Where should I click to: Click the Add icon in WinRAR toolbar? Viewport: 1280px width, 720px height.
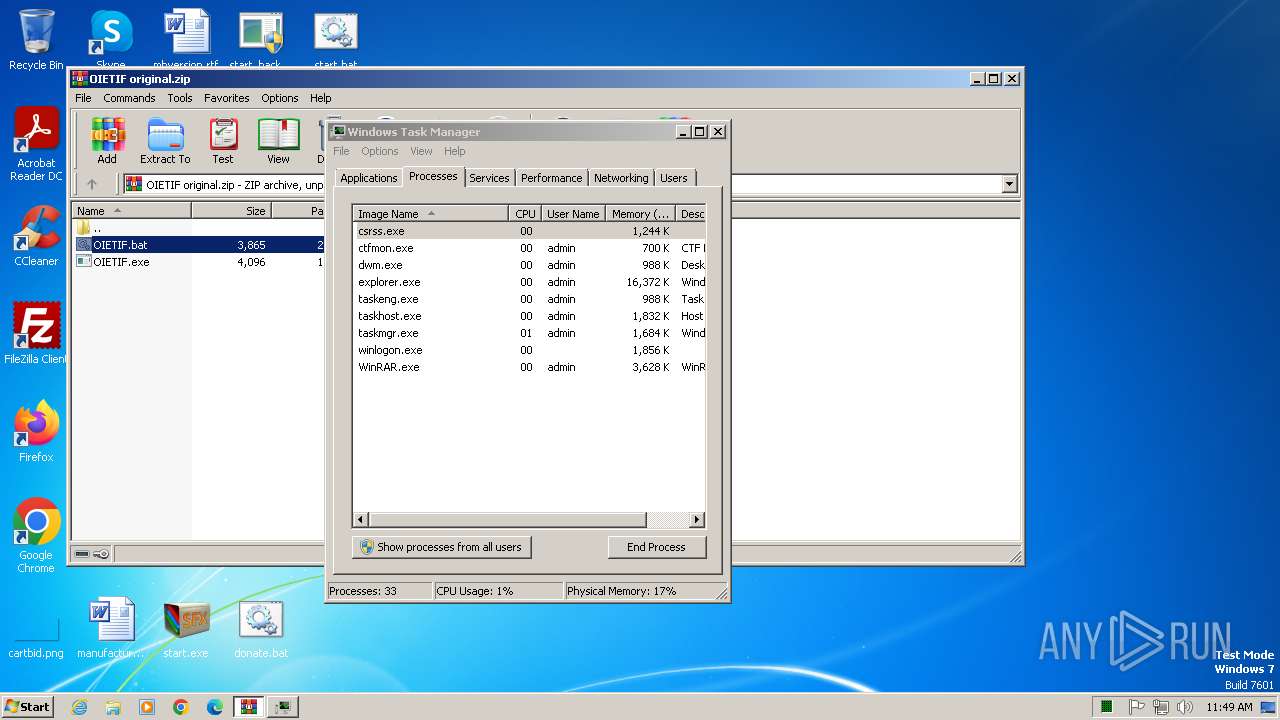[107, 140]
